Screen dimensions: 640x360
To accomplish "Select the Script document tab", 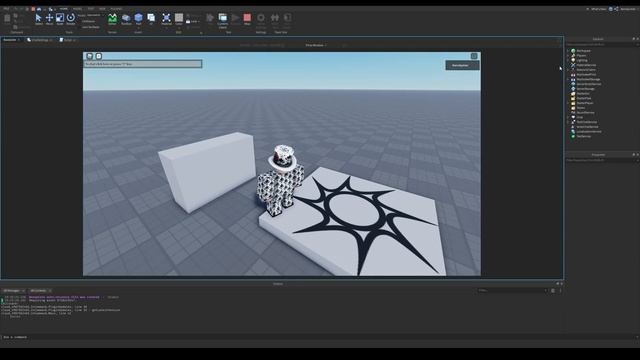I will [x=67, y=40].
